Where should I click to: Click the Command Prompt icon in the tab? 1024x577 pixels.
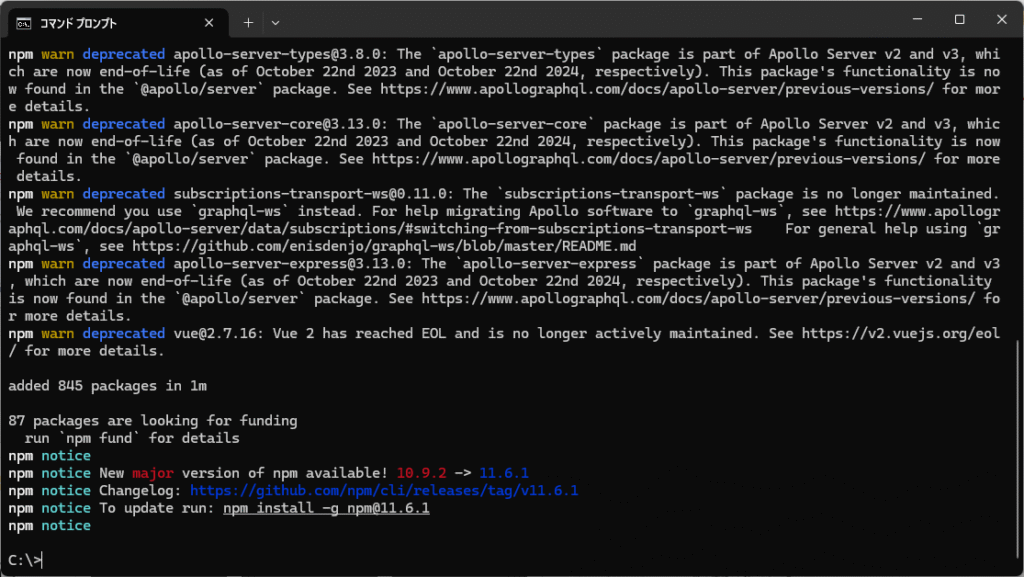[x=24, y=22]
